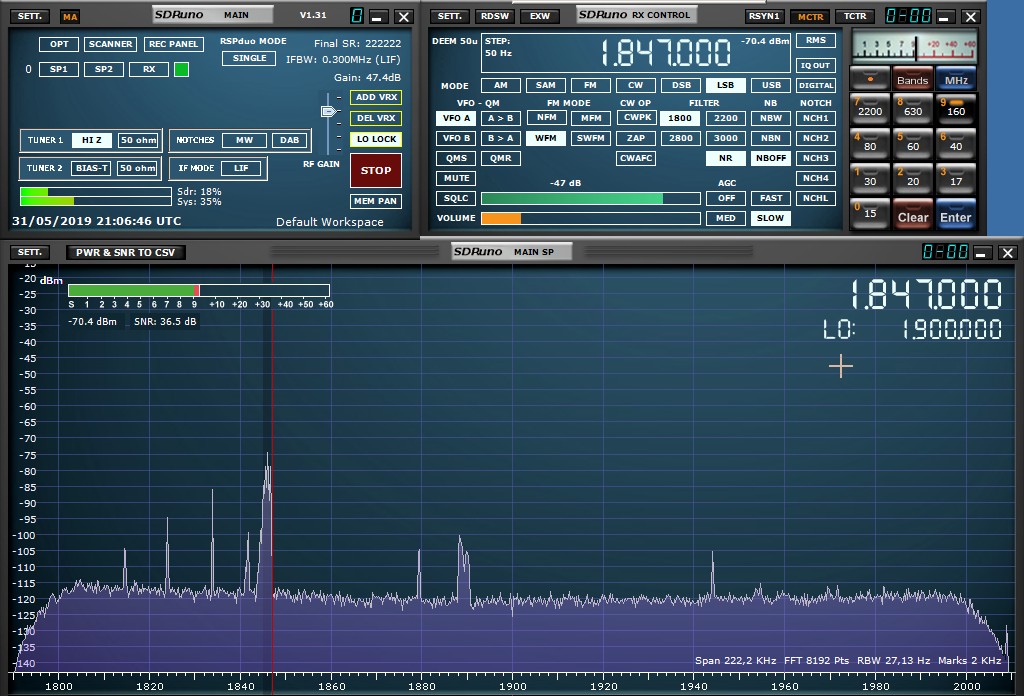Image resolution: width=1024 pixels, height=696 pixels.
Task: Open the OPT button in Main panel
Action: point(59,44)
